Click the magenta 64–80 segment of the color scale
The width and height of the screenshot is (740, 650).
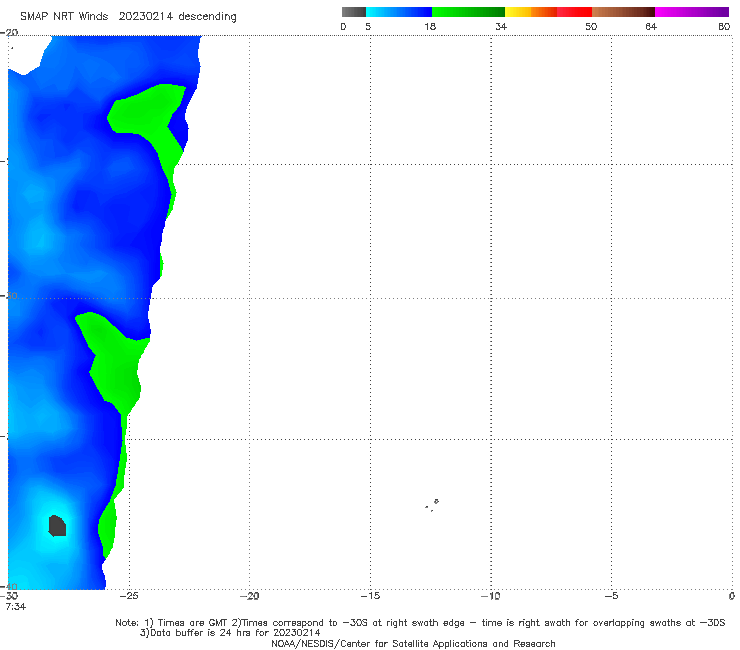[x=692, y=12]
